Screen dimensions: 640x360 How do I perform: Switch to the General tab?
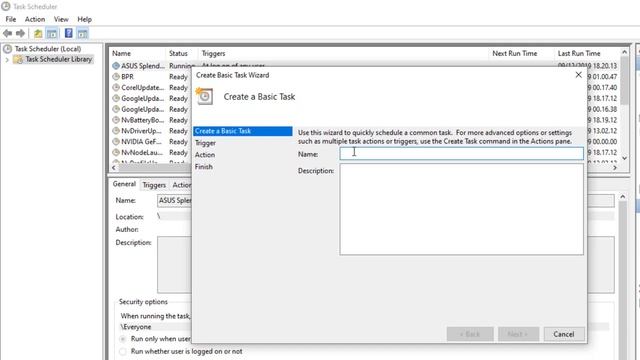(124, 184)
